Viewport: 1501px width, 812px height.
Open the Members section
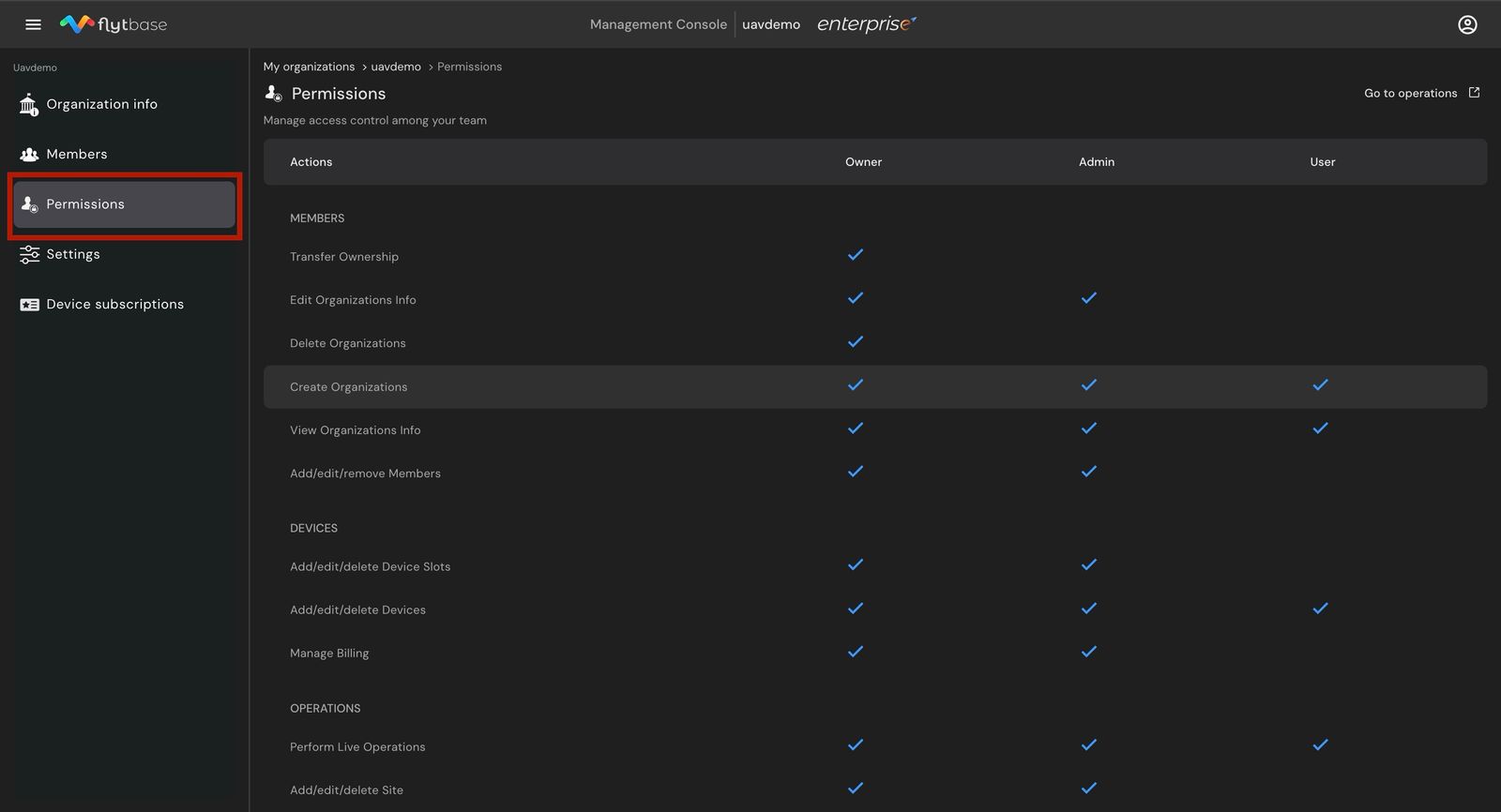124,154
